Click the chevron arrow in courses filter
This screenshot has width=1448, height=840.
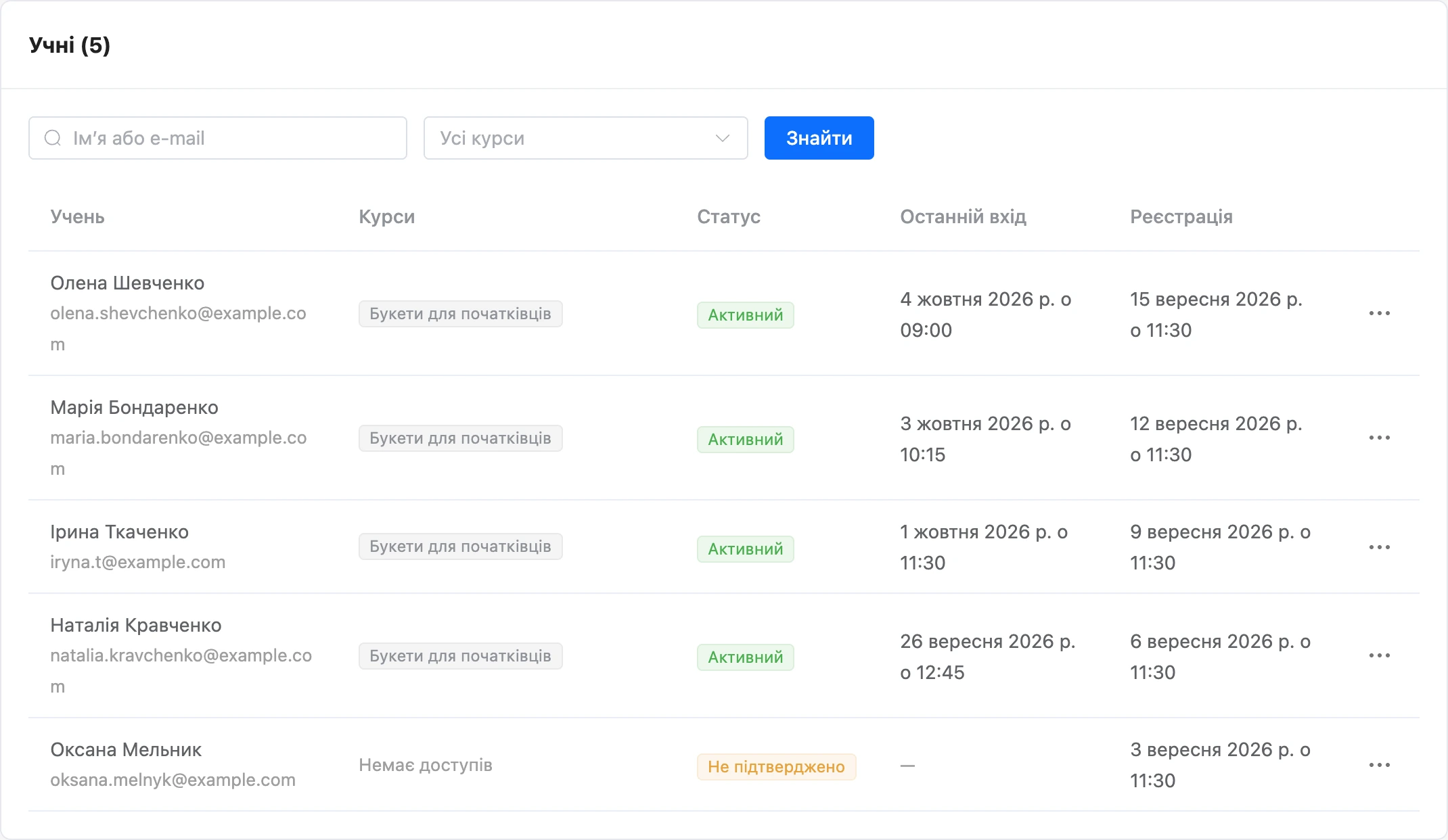[x=722, y=138]
